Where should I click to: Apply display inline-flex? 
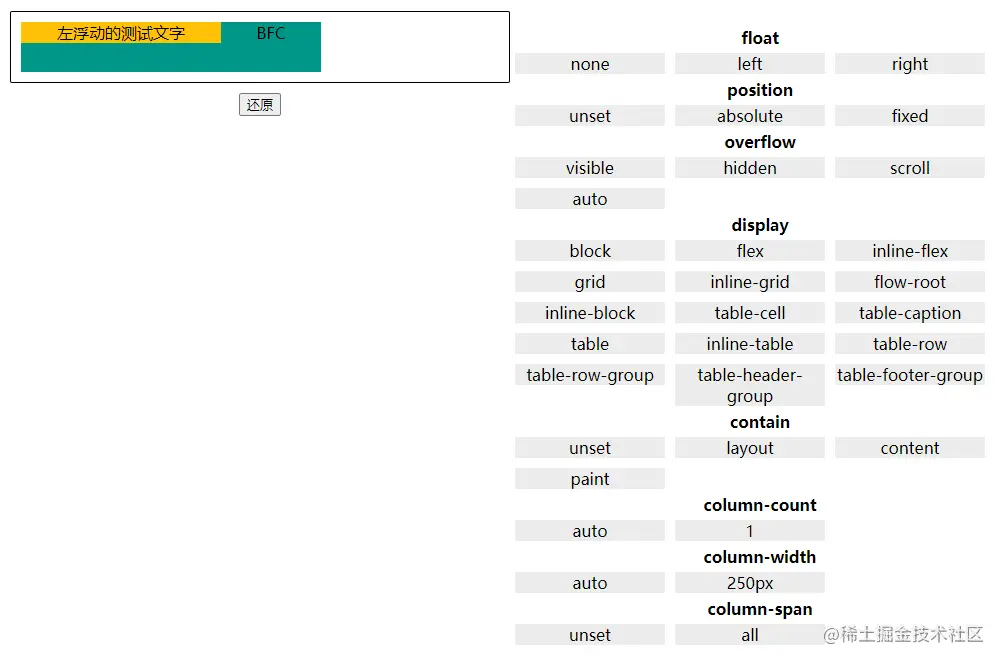coord(910,251)
